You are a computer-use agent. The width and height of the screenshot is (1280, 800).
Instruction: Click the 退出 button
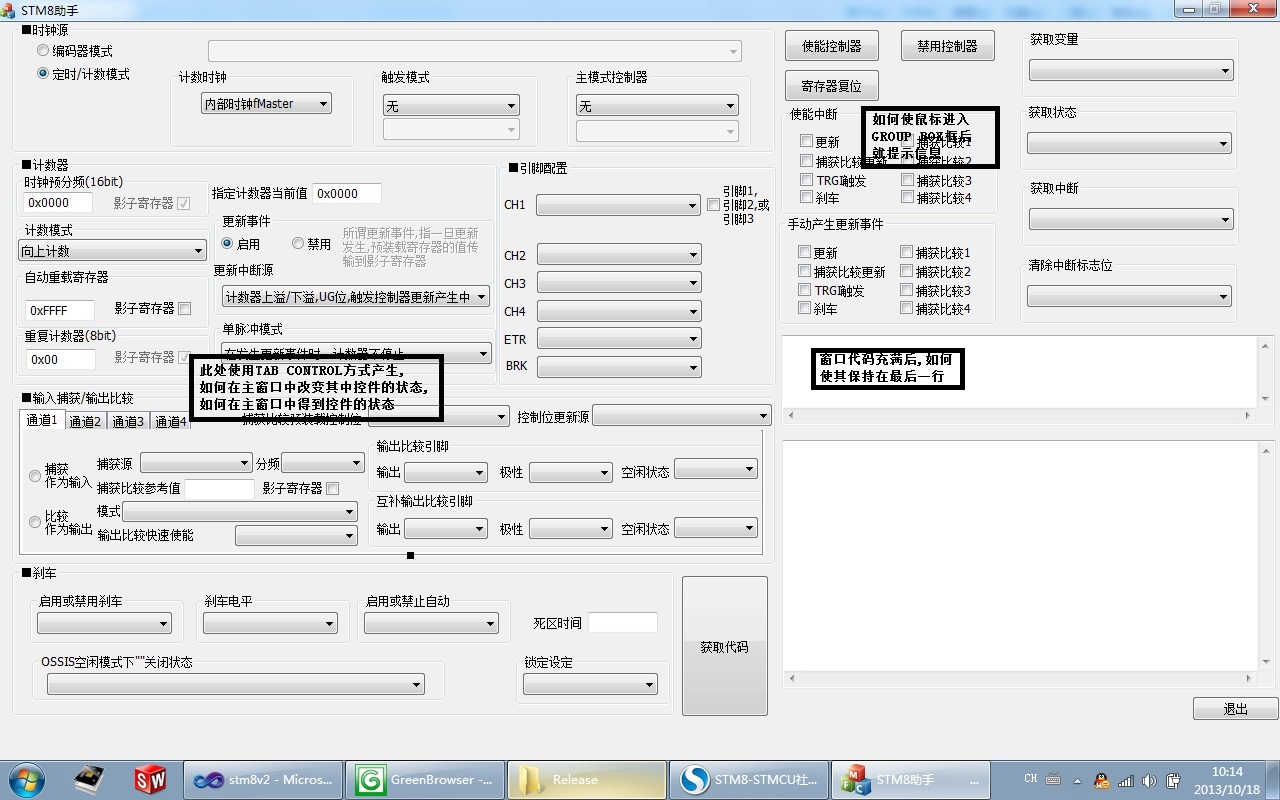pyautogui.click(x=1235, y=708)
